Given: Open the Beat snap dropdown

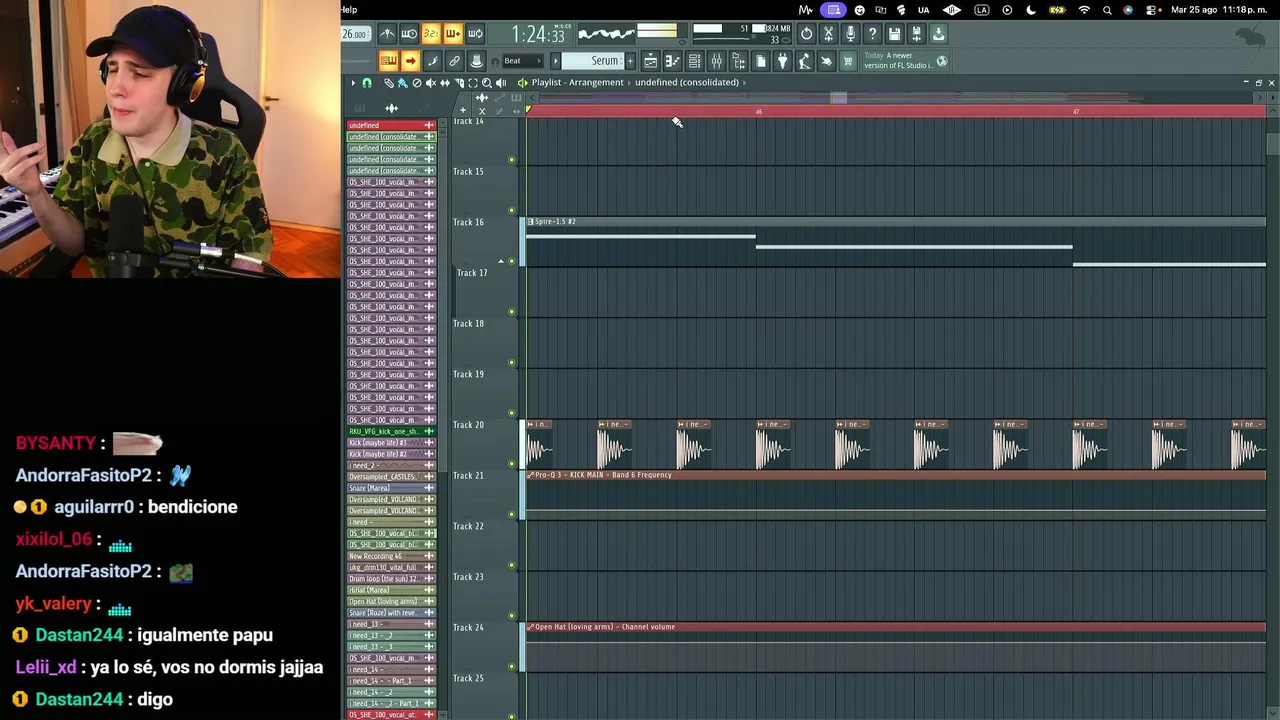Looking at the screenshot, I should click(522, 61).
